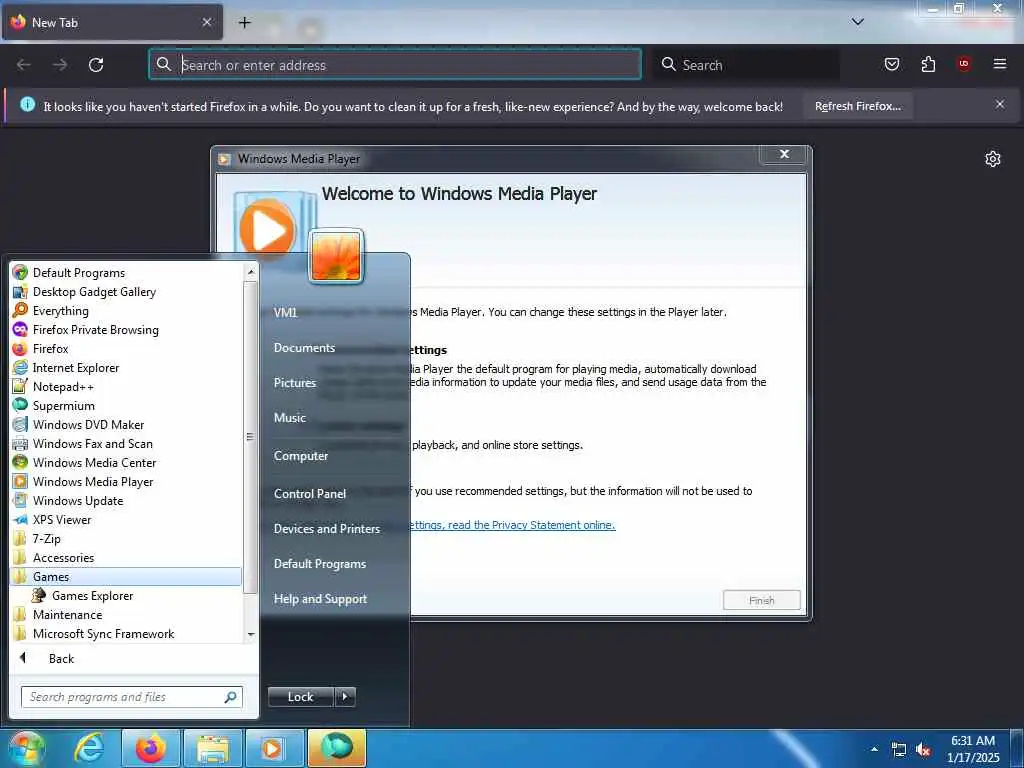The height and width of the screenshot is (768, 1024).
Task: Open Privacy Statement online link
Action: [512, 524]
